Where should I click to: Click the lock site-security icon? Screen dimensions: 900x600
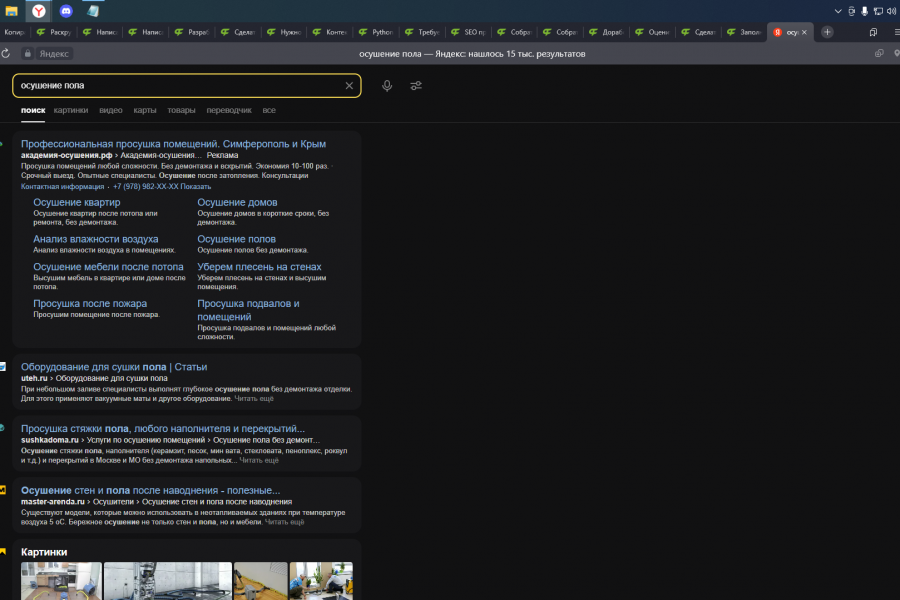28,53
